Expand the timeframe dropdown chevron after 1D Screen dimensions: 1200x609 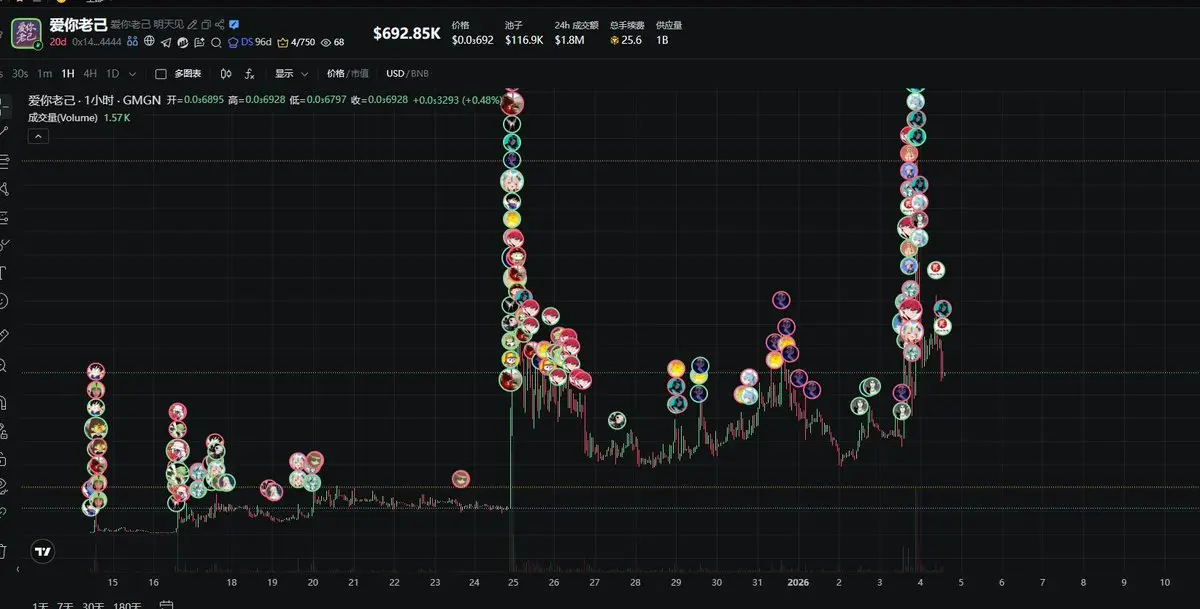tap(132, 74)
